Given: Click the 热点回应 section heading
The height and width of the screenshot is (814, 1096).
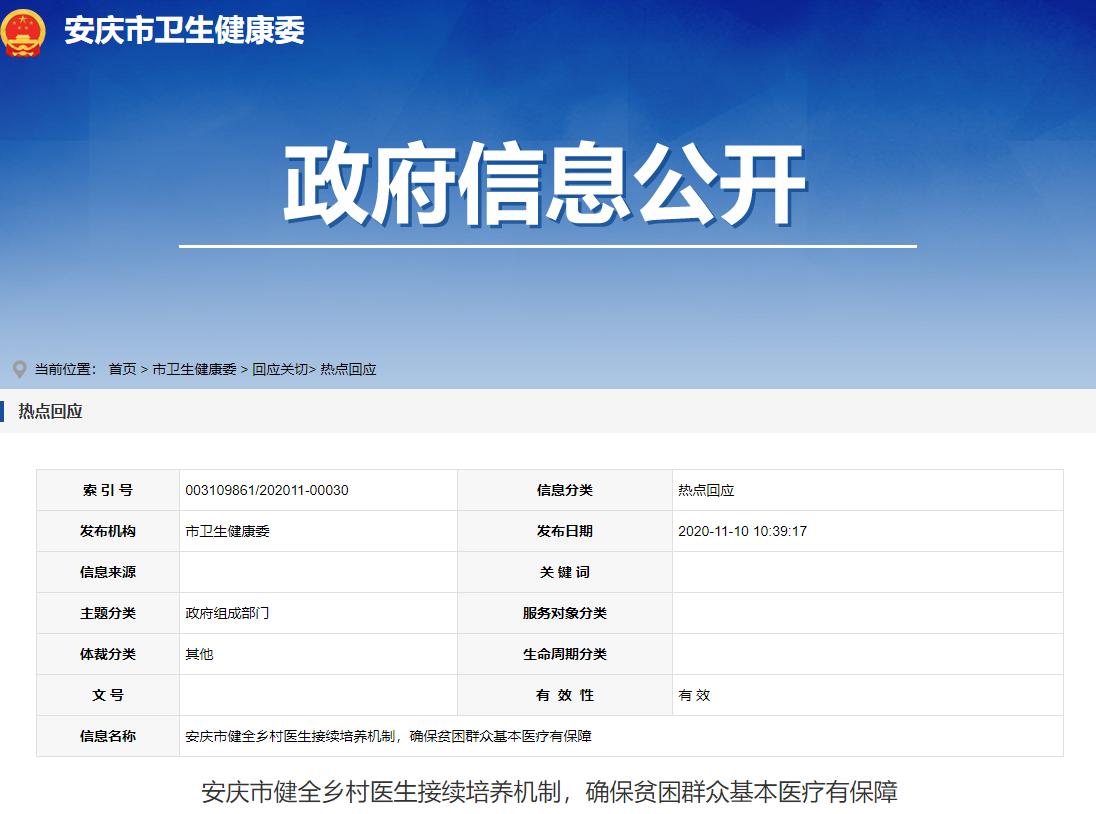Looking at the screenshot, I should point(50,411).
